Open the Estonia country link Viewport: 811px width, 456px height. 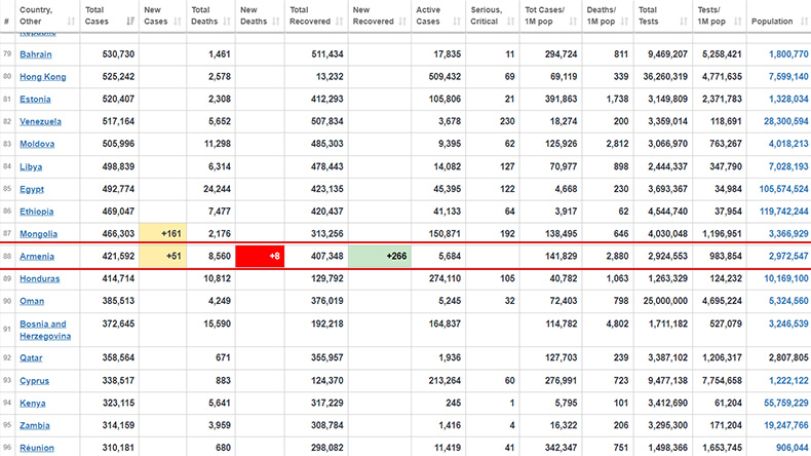tap(35, 99)
